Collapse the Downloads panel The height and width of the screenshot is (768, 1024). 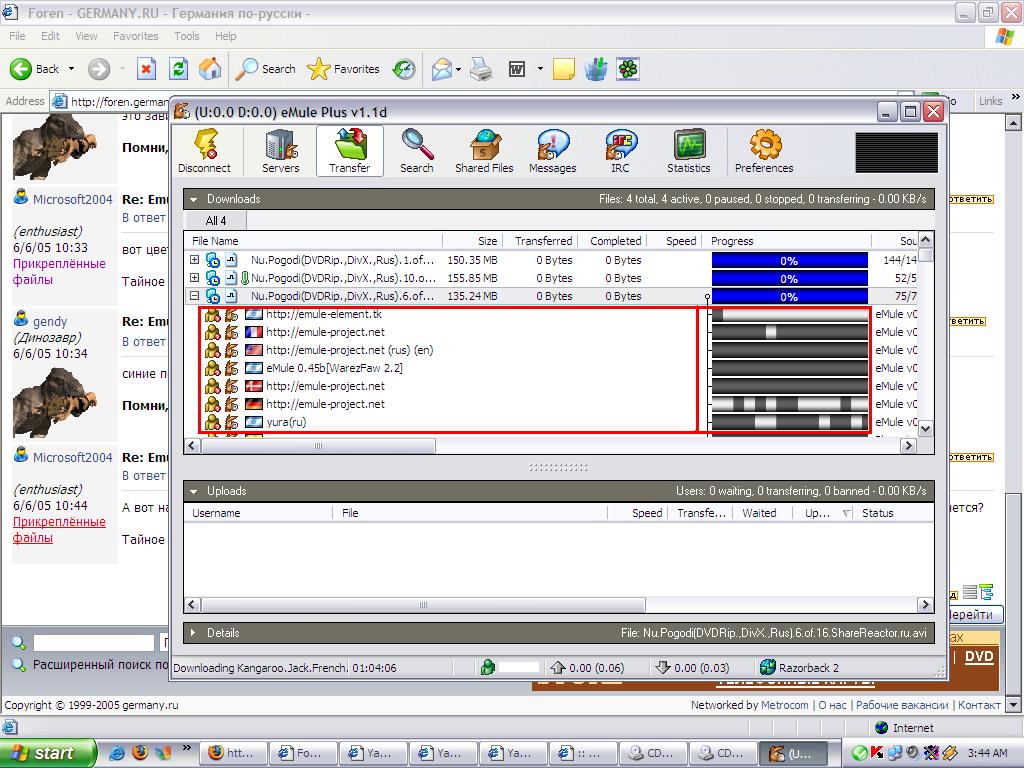[x=193, y=199]
